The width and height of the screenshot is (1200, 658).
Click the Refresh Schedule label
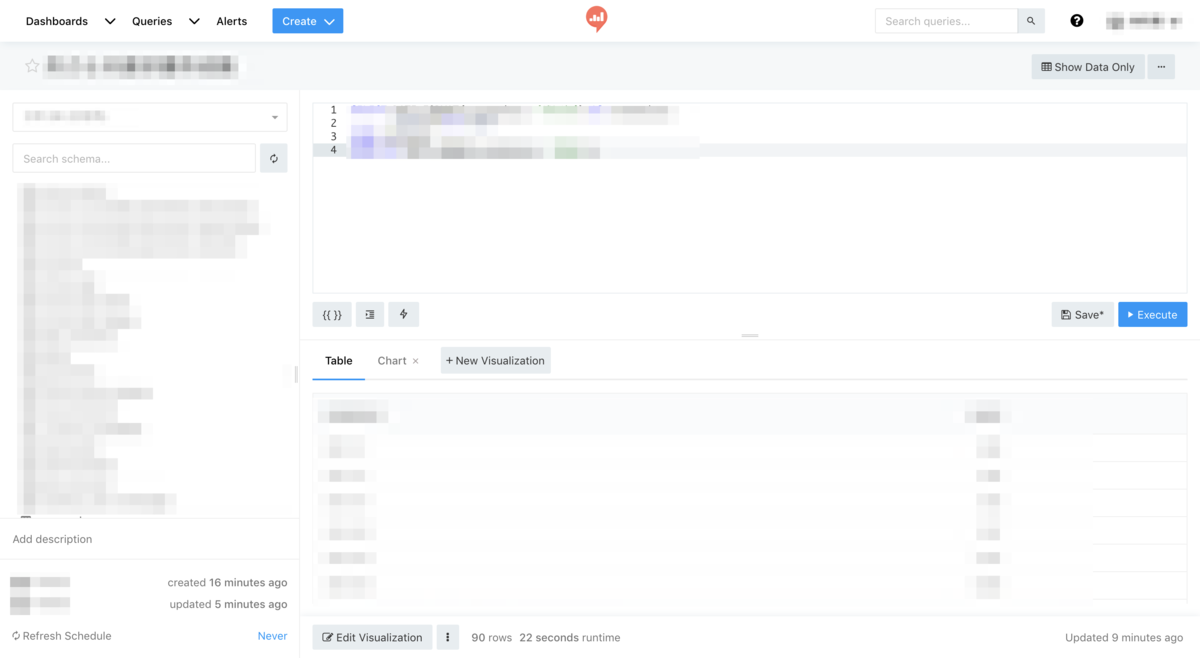pyautogui.click(x=62, y=636)
